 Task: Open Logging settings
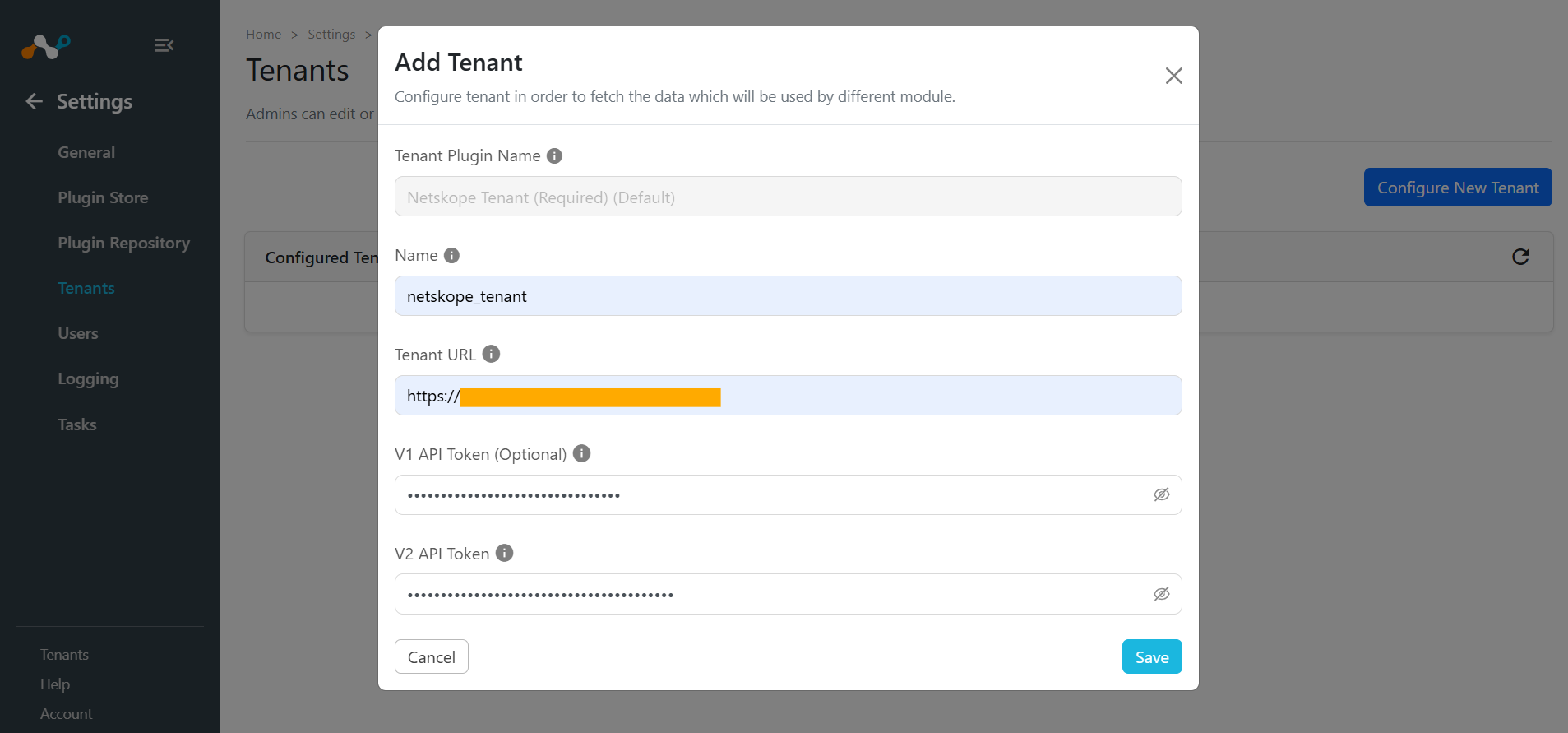click(x=88, y=379)
